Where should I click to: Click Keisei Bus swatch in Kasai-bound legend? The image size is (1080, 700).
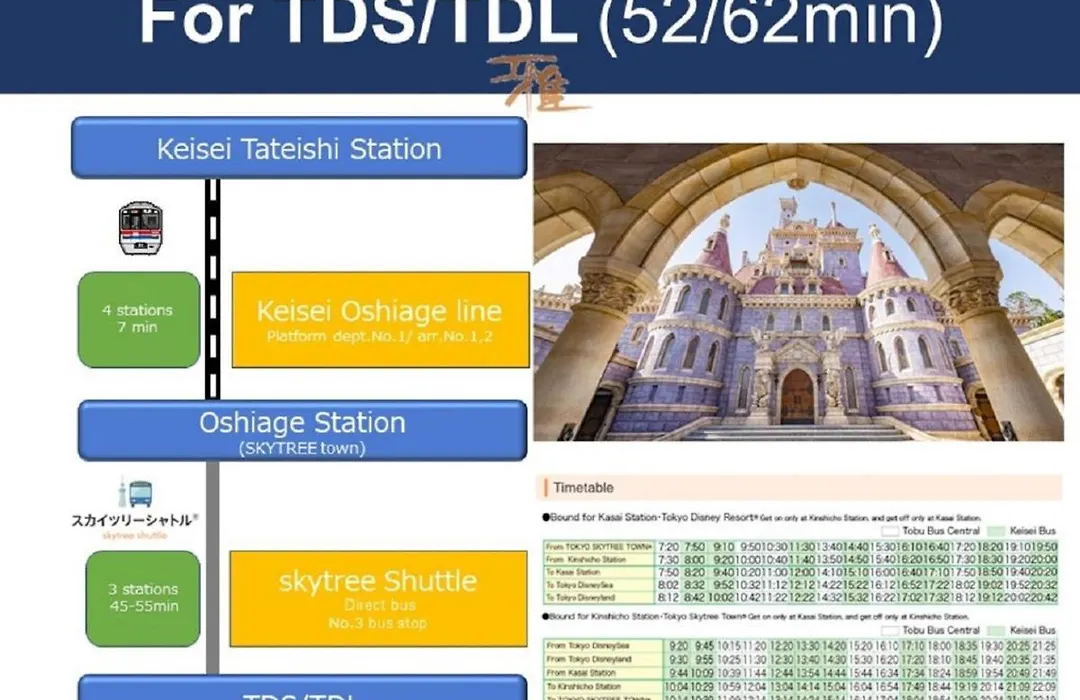coord(996,531)
